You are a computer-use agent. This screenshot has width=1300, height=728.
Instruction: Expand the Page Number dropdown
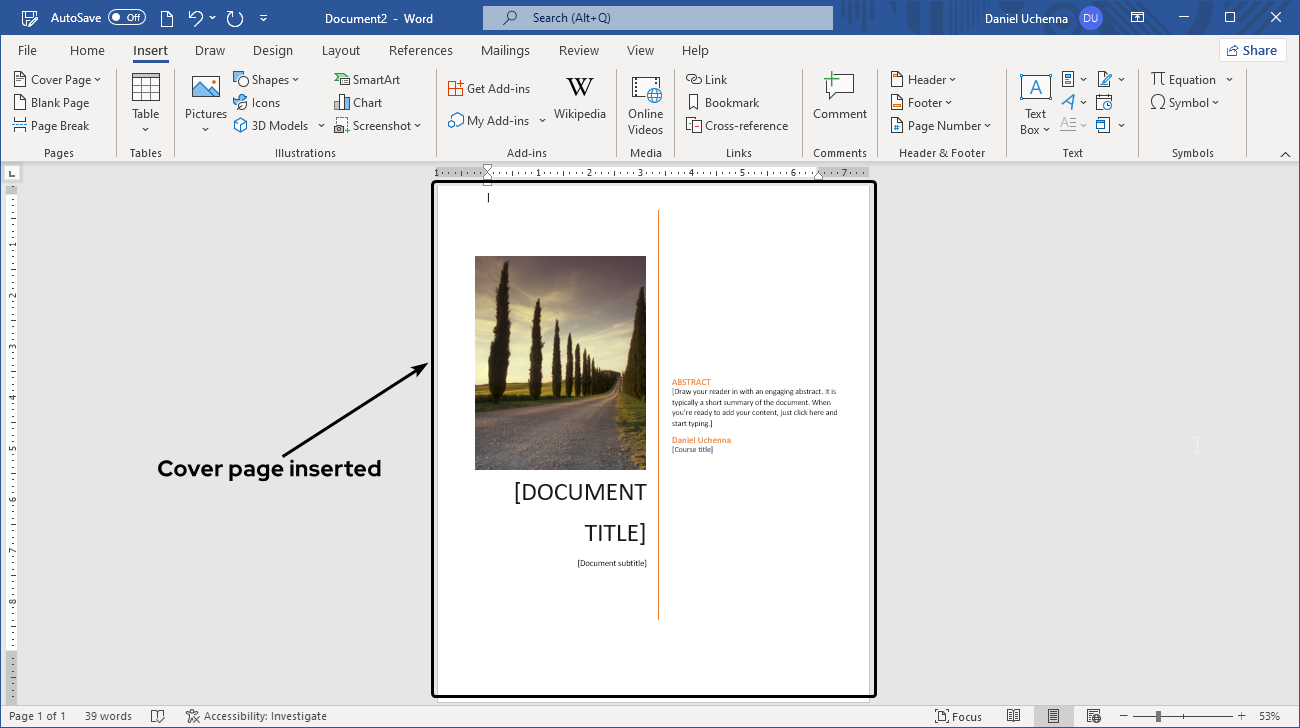pos(941,126)
